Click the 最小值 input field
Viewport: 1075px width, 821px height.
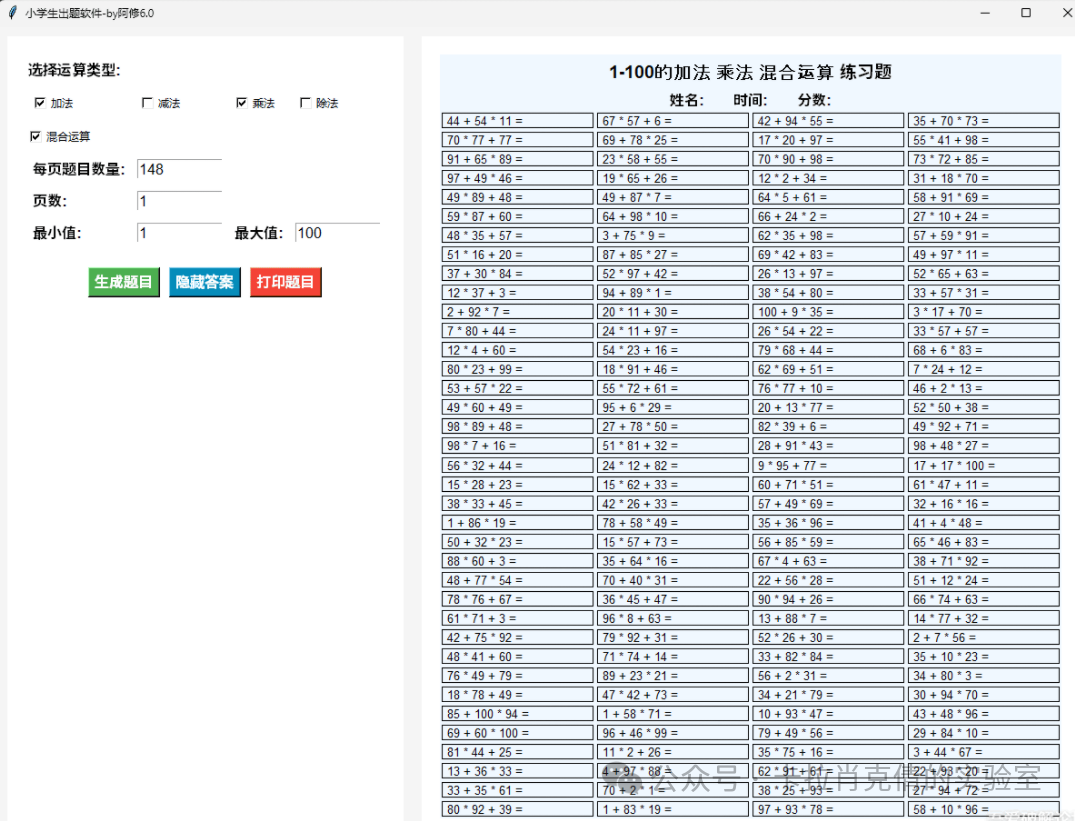pos(178,233)
